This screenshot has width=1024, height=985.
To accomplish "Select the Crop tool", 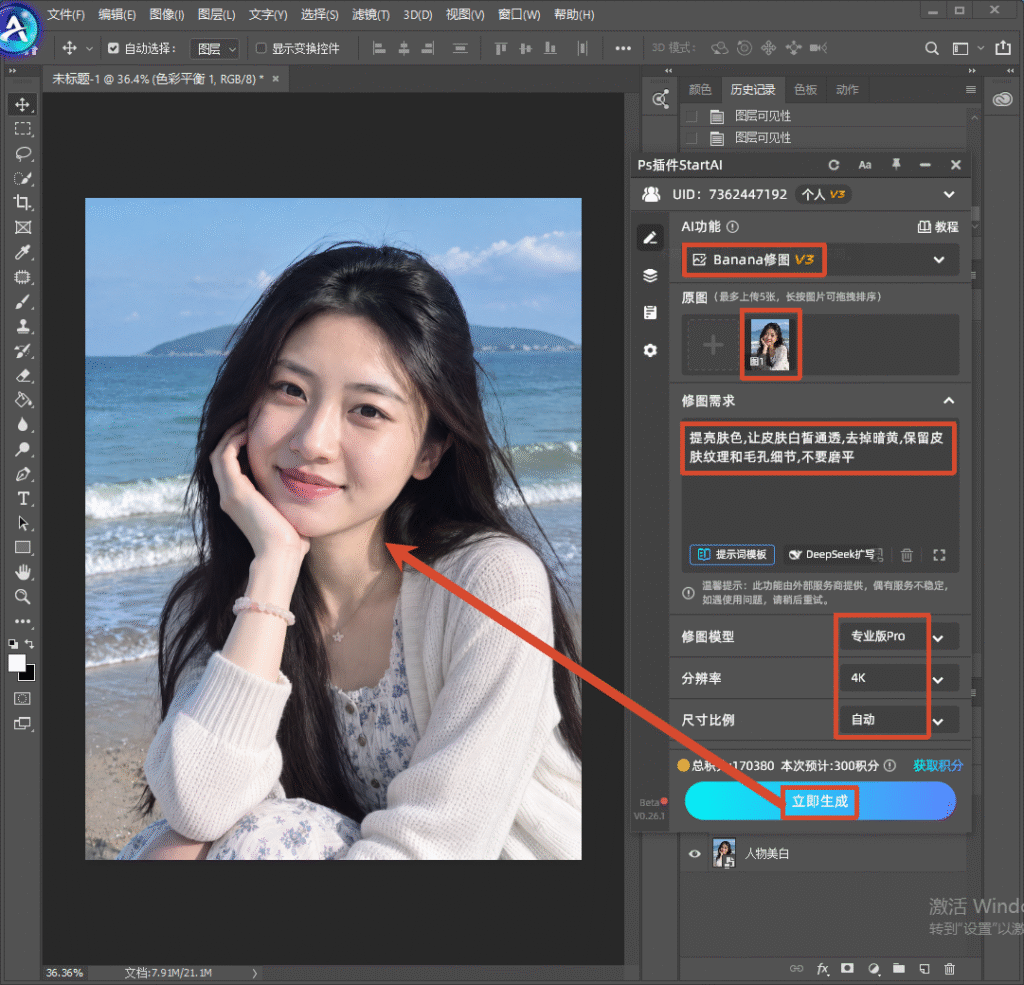I will tap(23, 203).
